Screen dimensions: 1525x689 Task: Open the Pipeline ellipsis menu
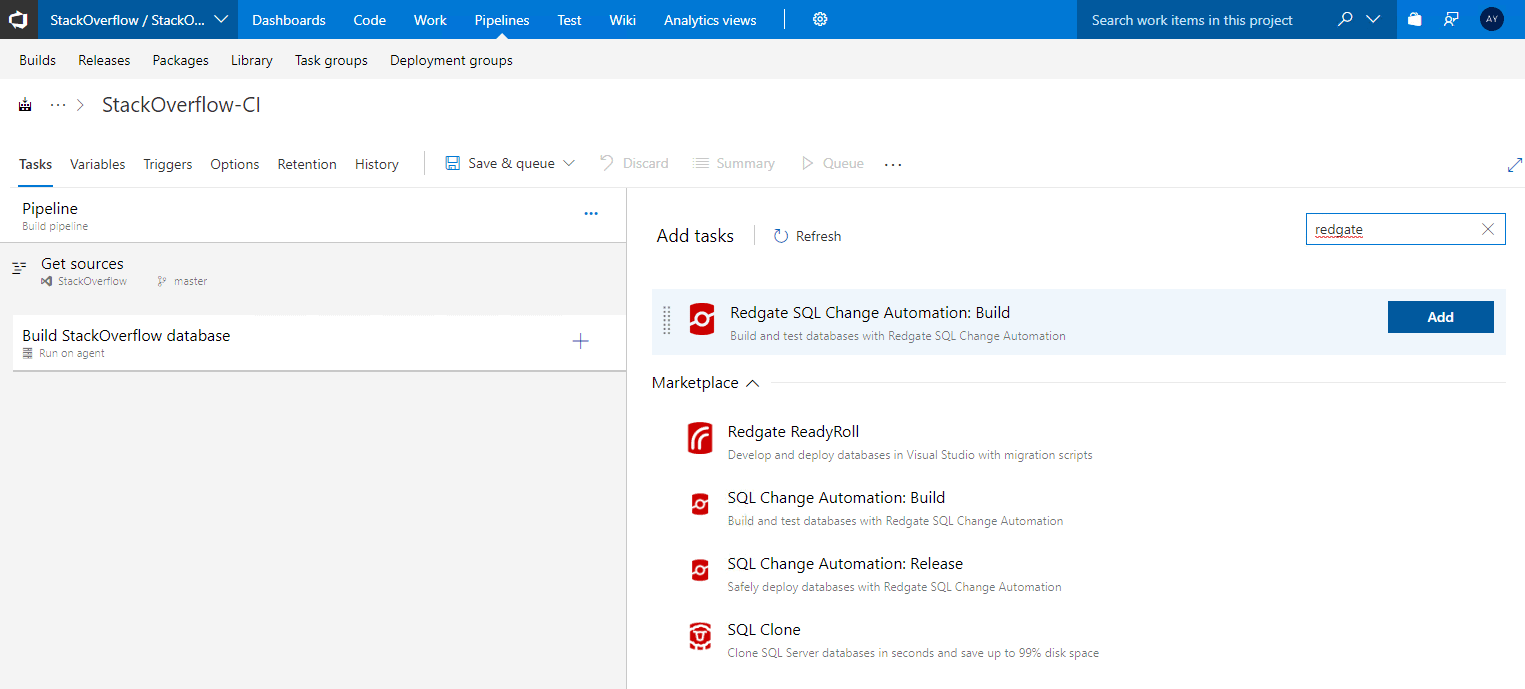pyautogui.click(x=591, y=213)
